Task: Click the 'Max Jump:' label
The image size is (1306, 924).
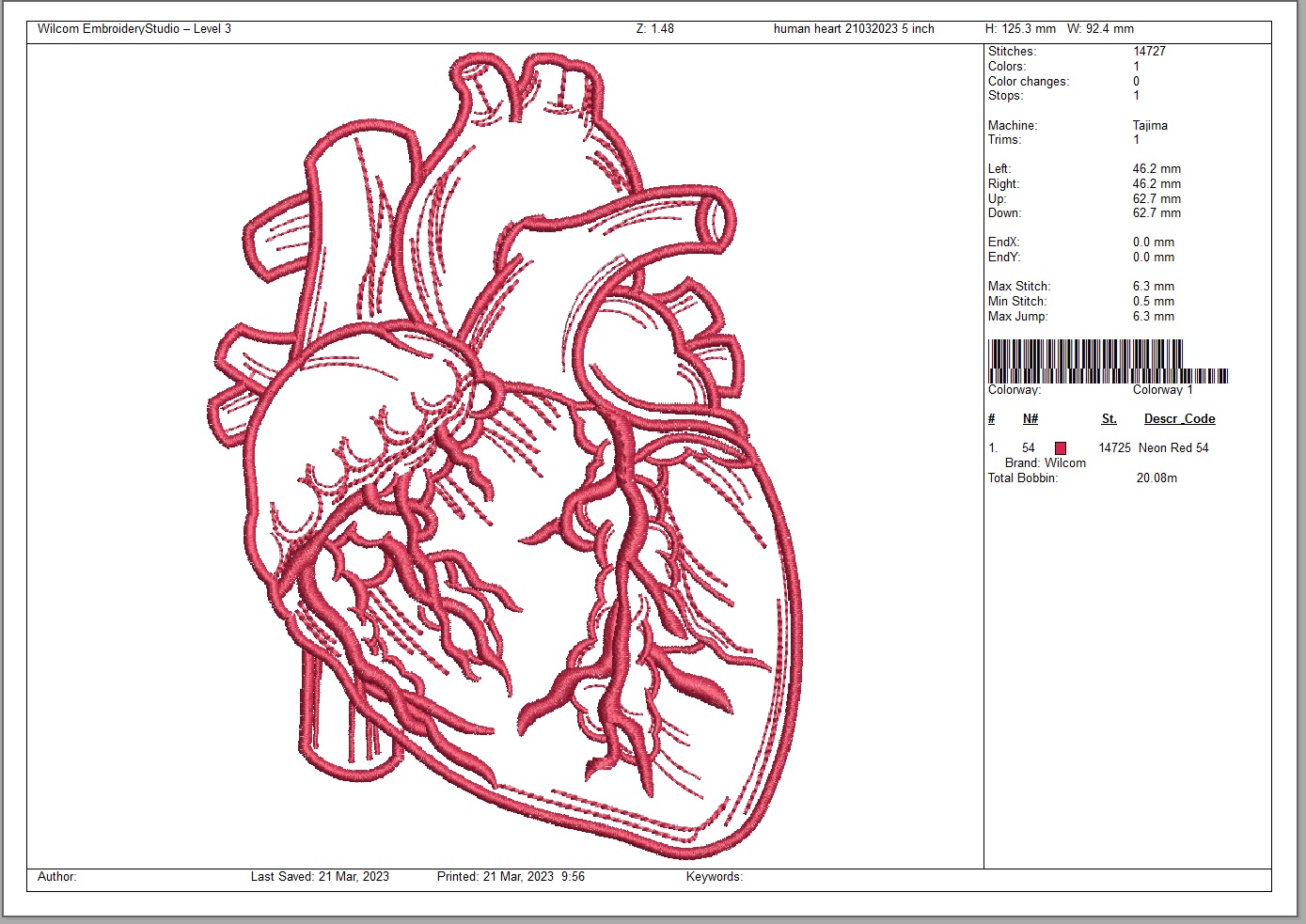Action: coord(1017,317)
